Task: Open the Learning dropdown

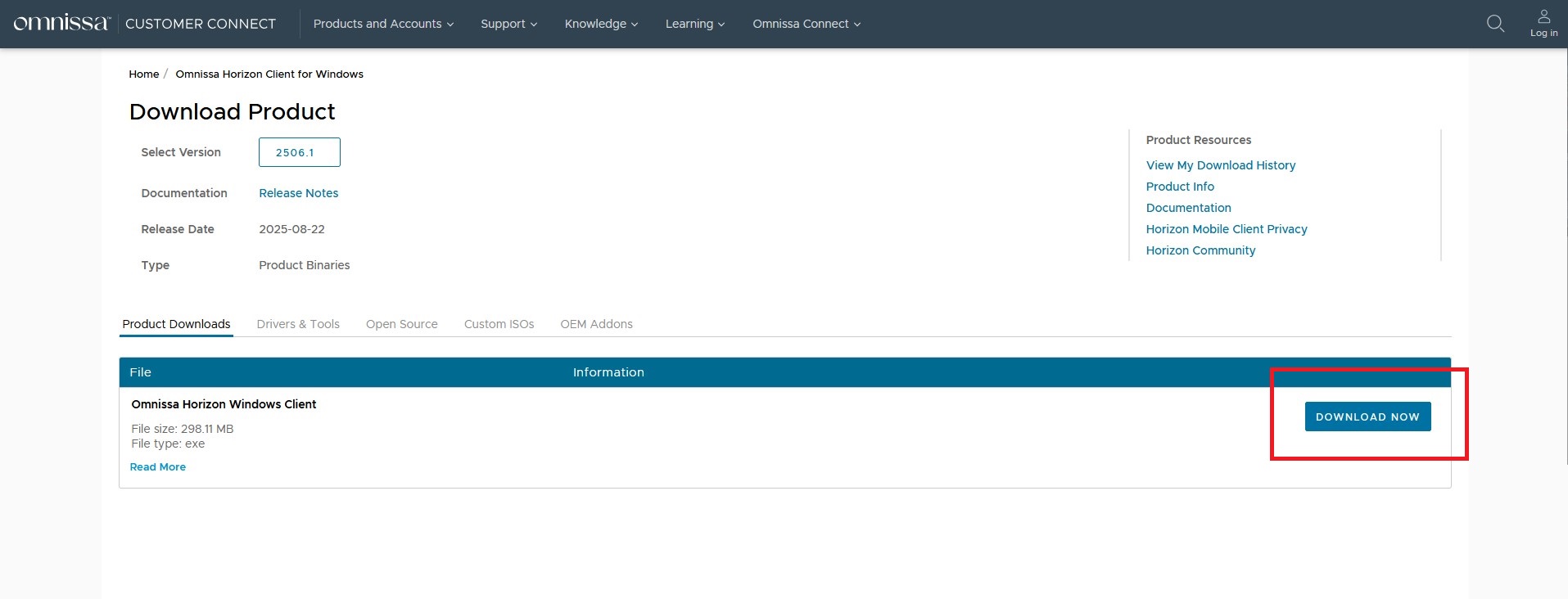Action: 694,24
